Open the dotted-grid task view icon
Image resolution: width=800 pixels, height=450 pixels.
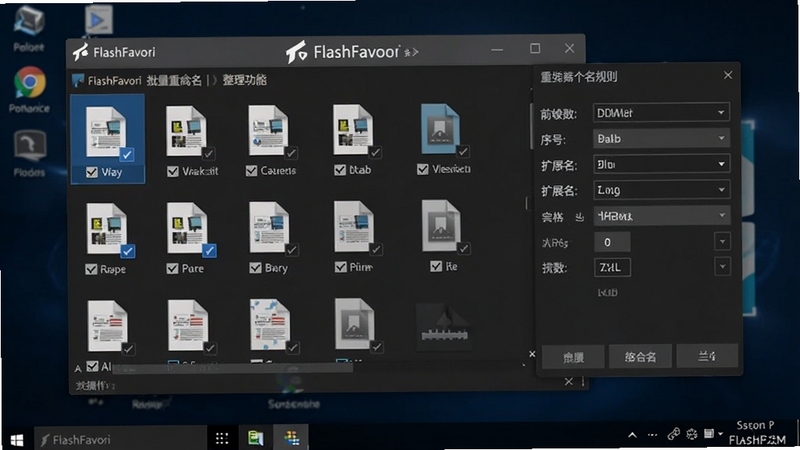point(222,439)
